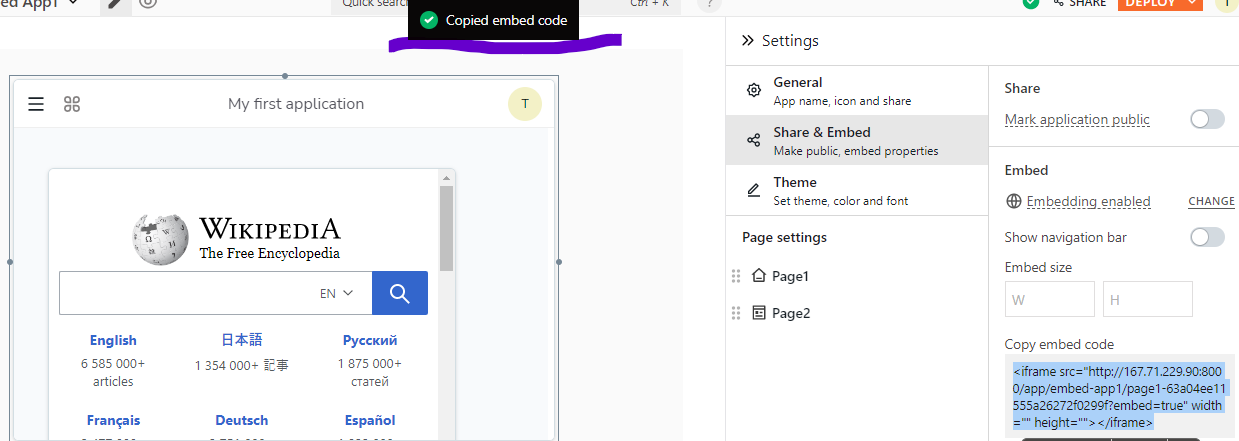1239x441 pixels.
Task: Open the Deutsch Wikipedia link
Action: coord(242,420)
